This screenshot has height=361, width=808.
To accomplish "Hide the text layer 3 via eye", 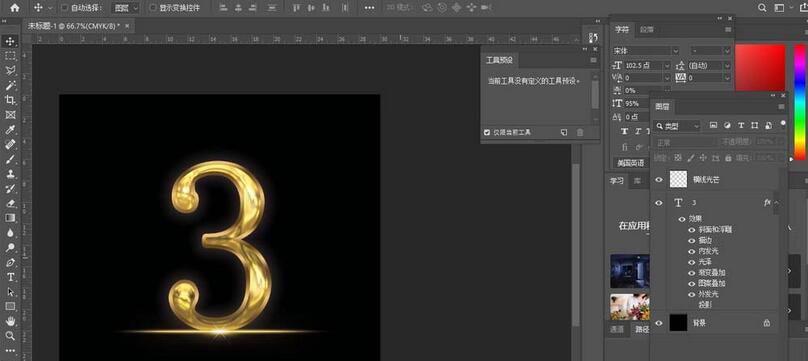I will 659,203.
